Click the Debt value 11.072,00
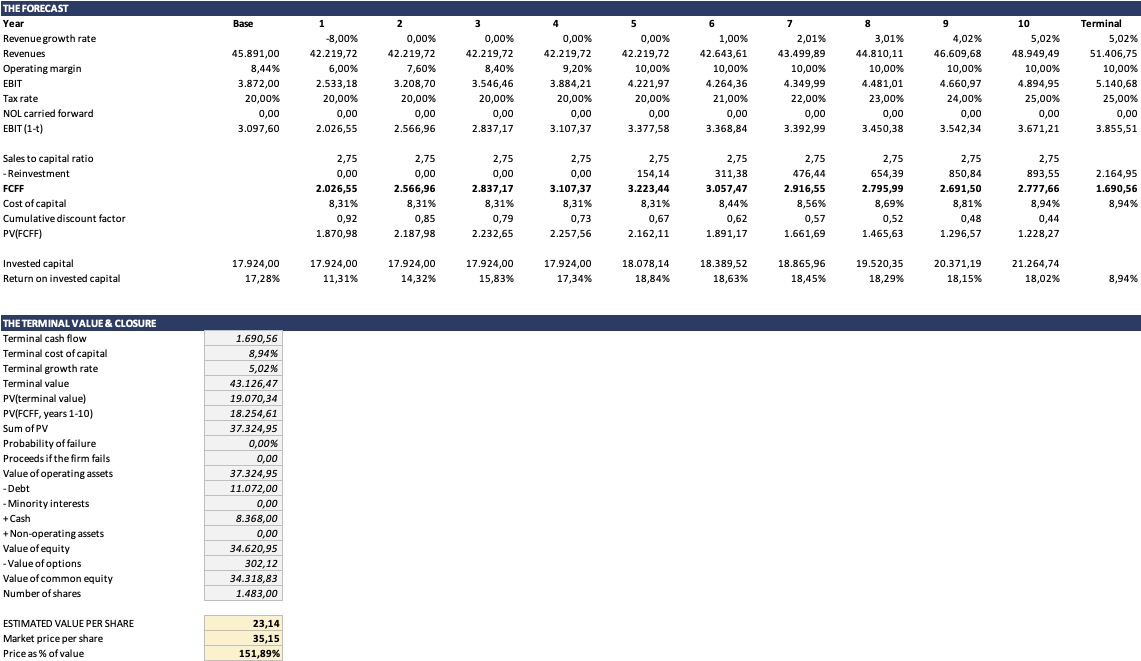The width and height of the screenshot is (1141, 661). 243,488
